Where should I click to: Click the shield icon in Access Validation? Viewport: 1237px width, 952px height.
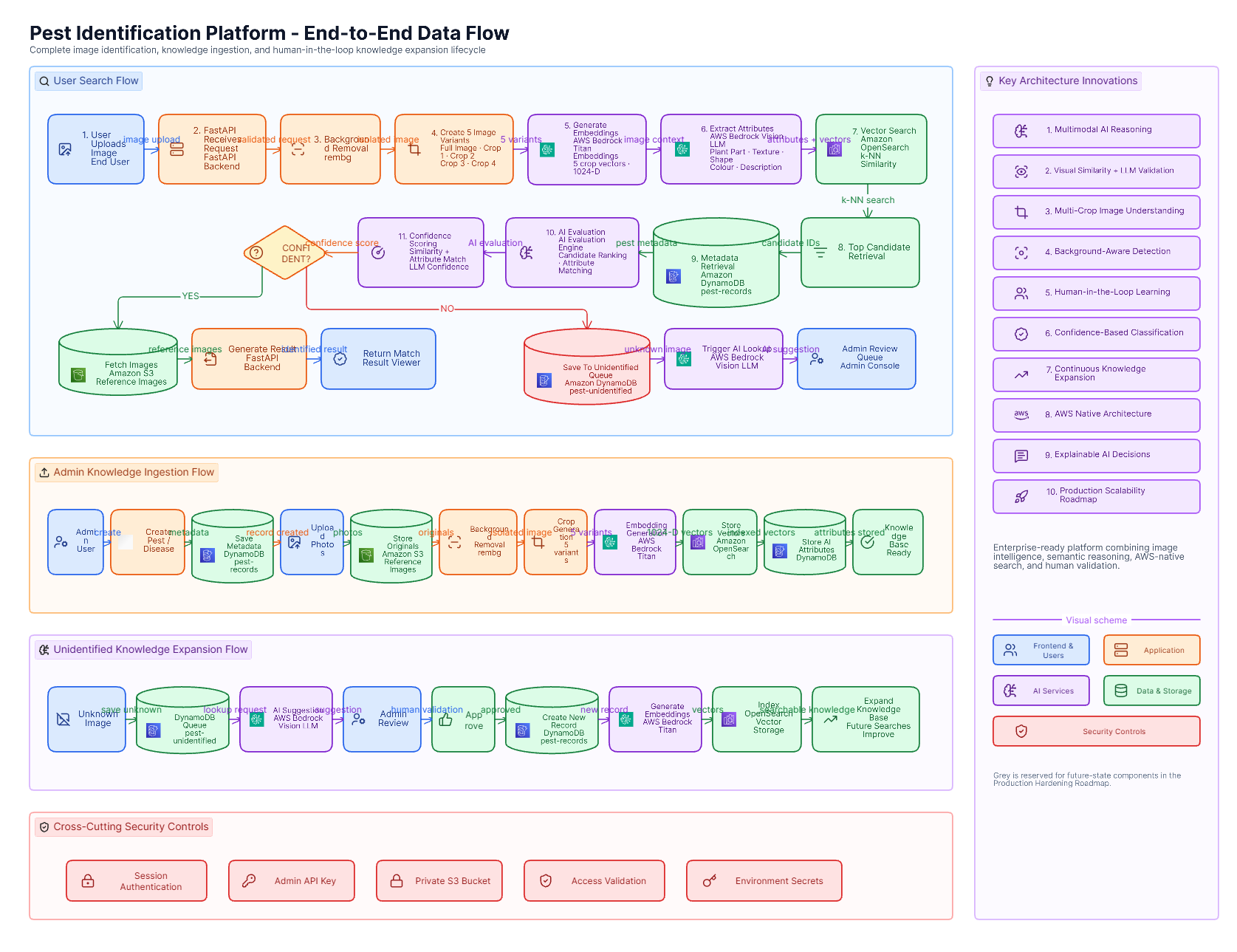(x=546, y=880)
